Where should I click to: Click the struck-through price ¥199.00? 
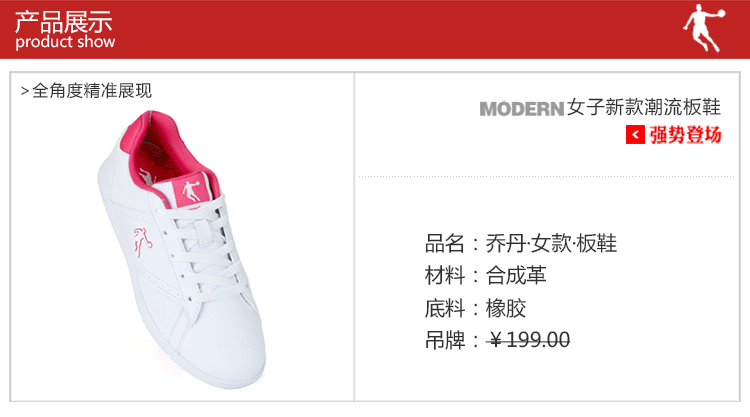coord(529,340)
